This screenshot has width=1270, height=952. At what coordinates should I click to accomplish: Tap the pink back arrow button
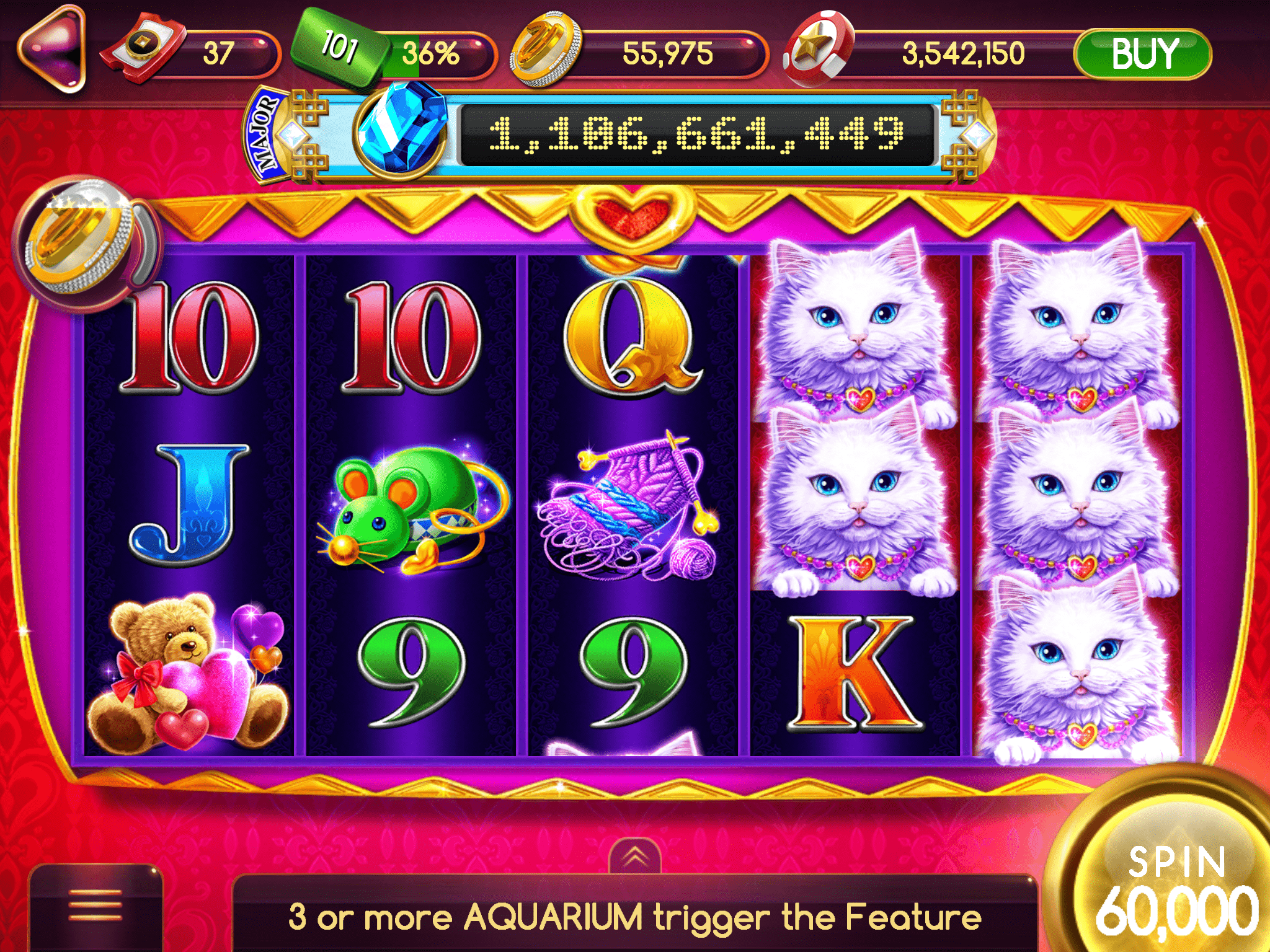(x=53, y=50)
